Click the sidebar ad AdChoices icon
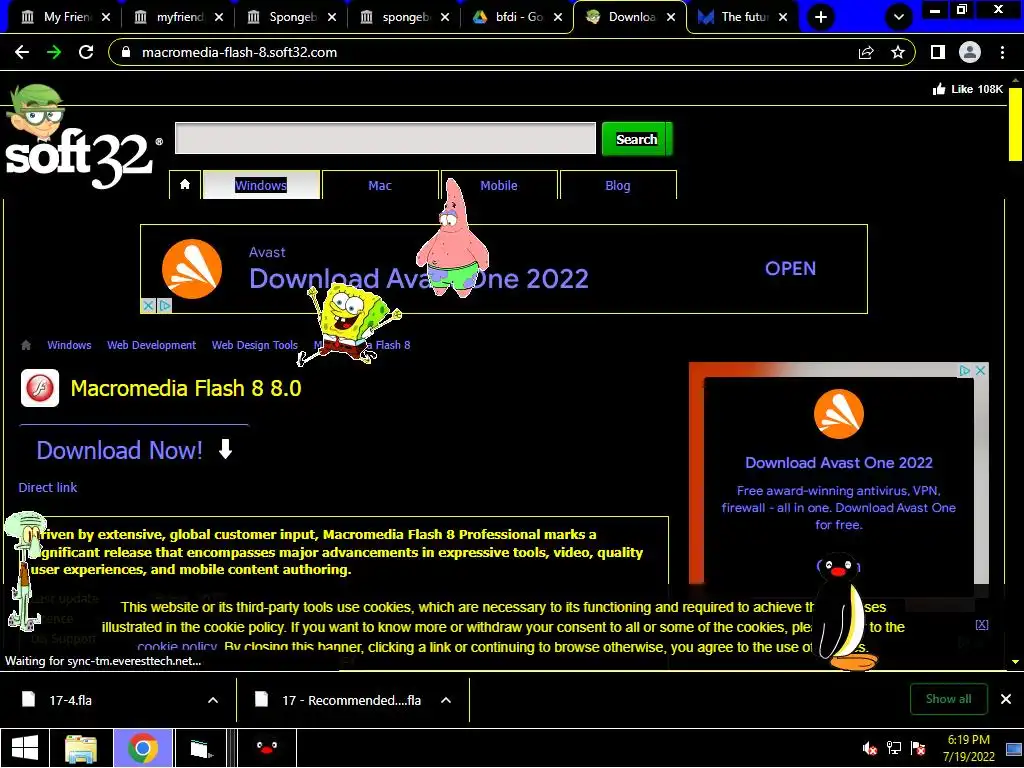The image size is (1024, 768). [x=965, y=370]
